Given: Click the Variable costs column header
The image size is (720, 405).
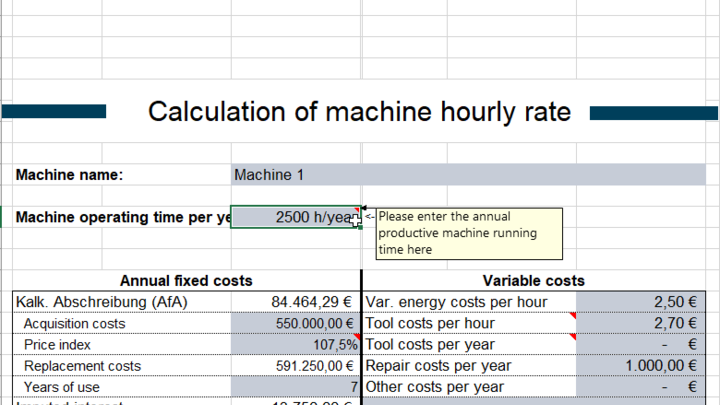Looking at the screenshot, I should click(533, 281).
